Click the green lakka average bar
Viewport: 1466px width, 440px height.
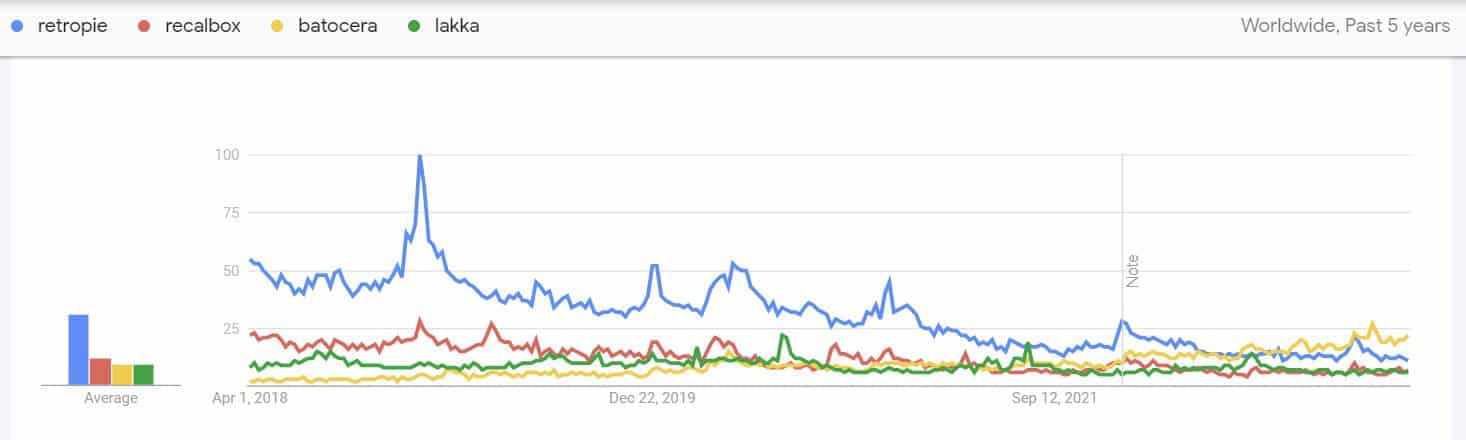point(144,374)
